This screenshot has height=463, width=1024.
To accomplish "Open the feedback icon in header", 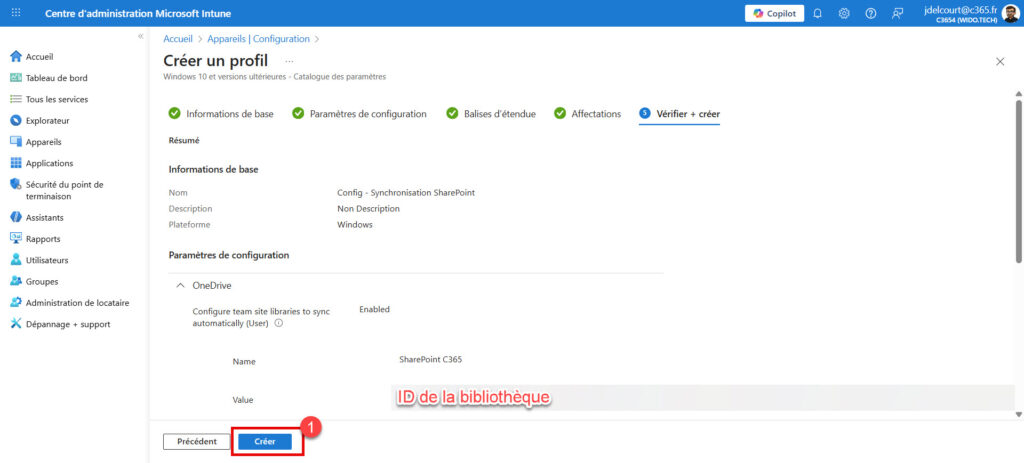I will click(x=897, y=13).
